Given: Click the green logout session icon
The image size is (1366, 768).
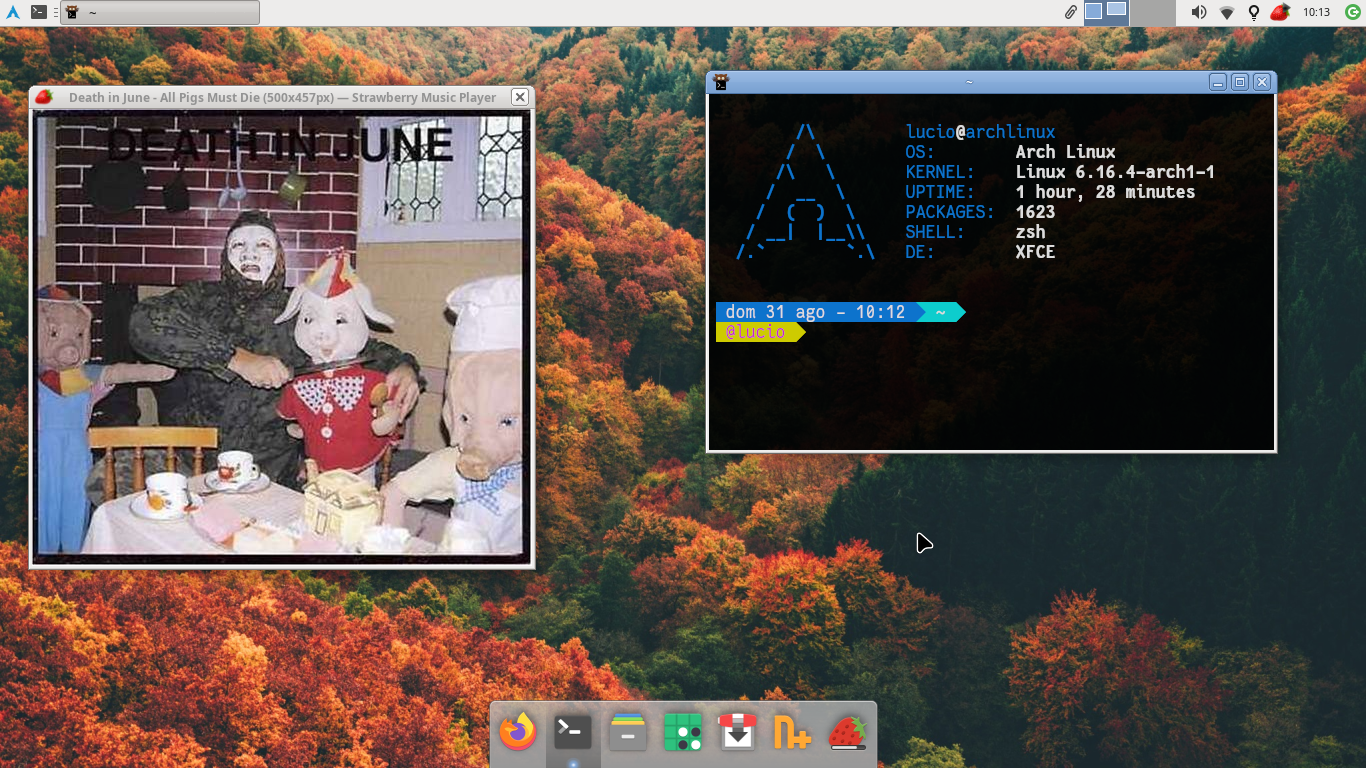Looking at the screenshot, I should (x=1352, y=12).
